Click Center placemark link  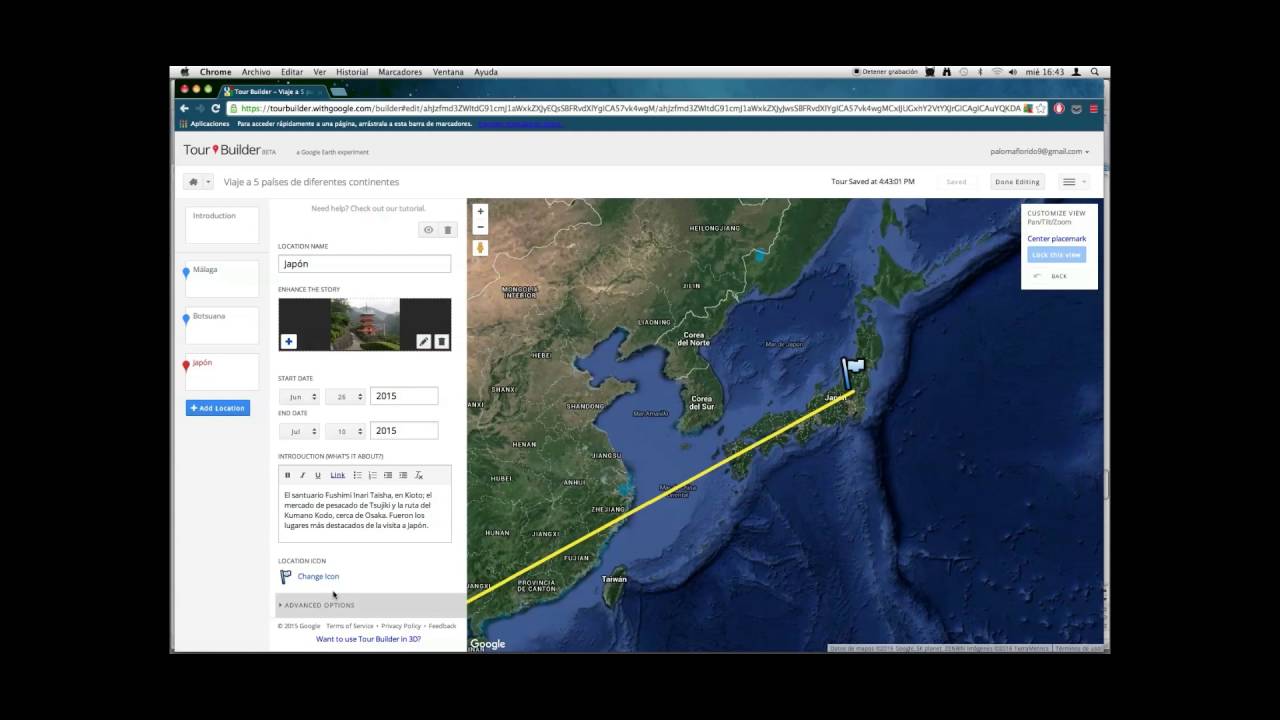[x=1056, y=239]
